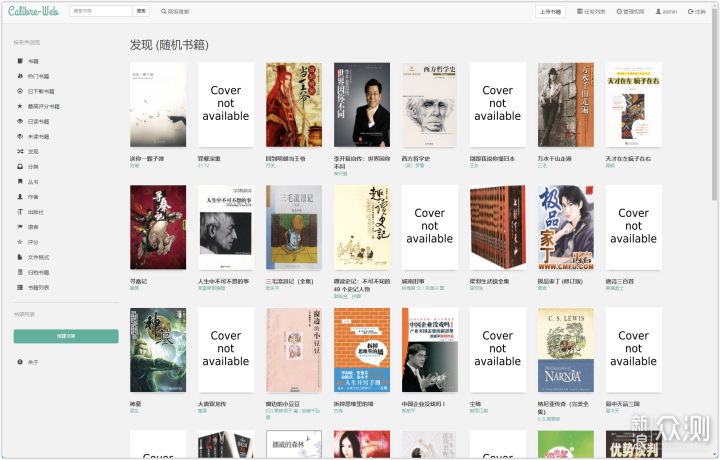720x460 pixels.
Task: Browse by 出版社 (publisher) in sidebar
Action: [x=35, y=211]
